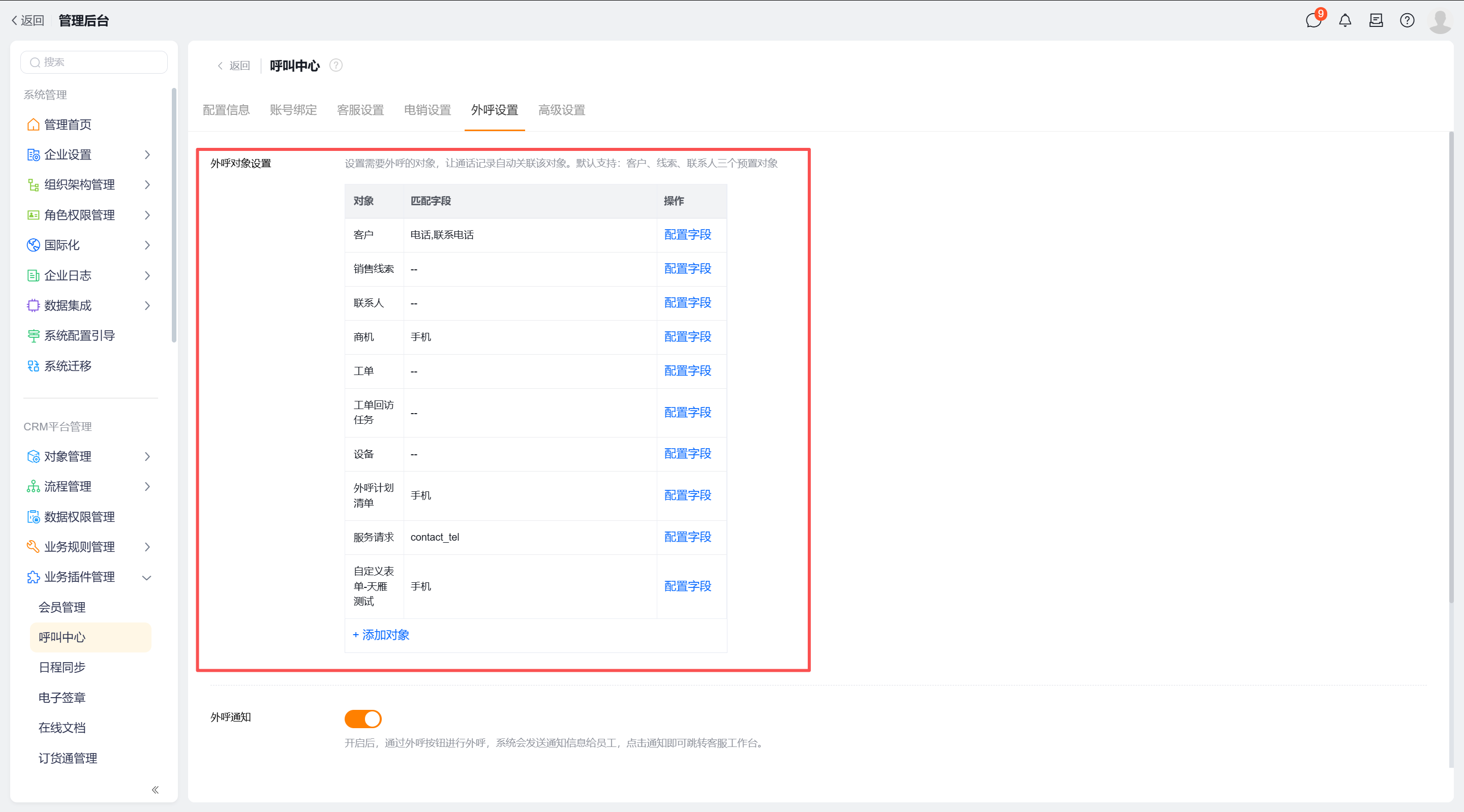Image resolution: width=1464 pixels, height=812 pixels.
Task: Expand the 国际化 menu arrow
Action: pyautogui.click(x=147, y=245)
